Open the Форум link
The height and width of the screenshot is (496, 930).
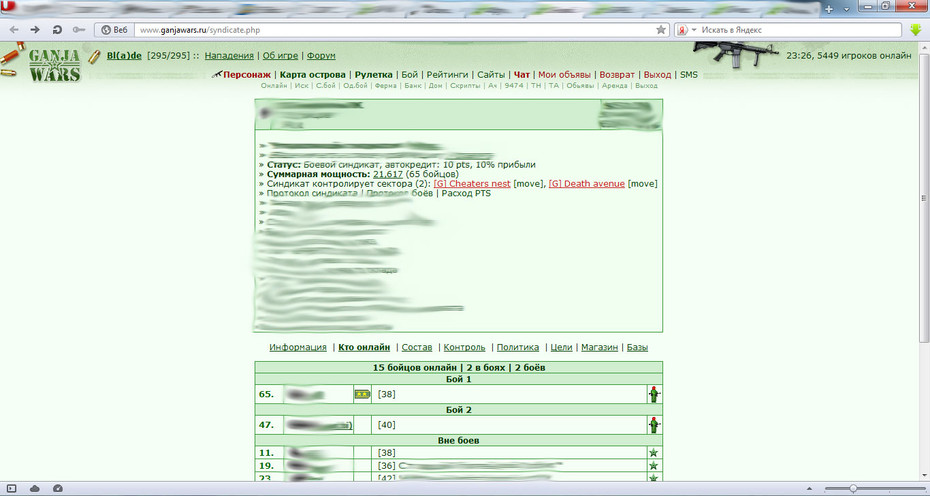(321, 55)
